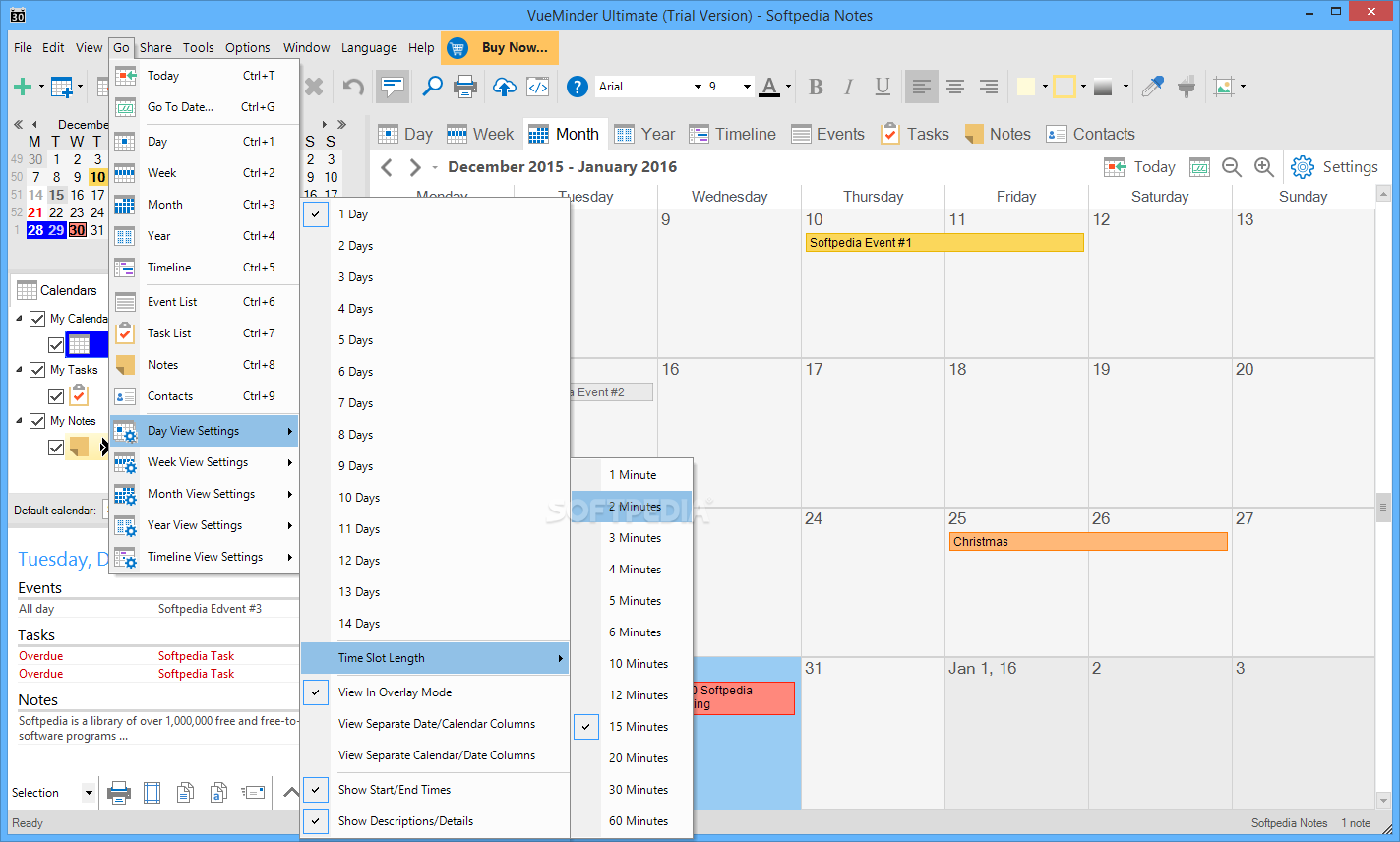Set left text alignment
The width and height of the screenshot is (1400, 842).
[x=921, y=87]
